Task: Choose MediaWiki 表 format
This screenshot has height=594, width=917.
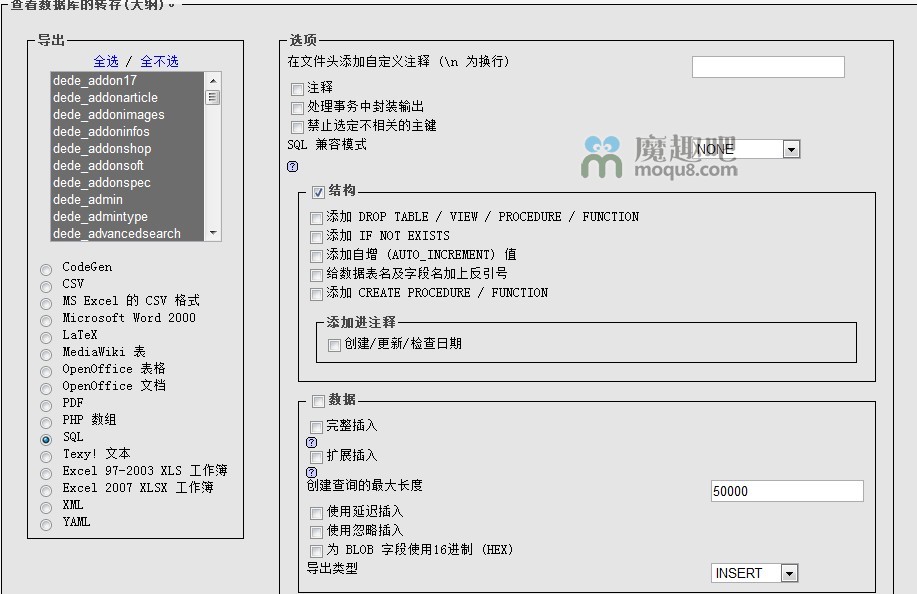Action: coord(46,354)
